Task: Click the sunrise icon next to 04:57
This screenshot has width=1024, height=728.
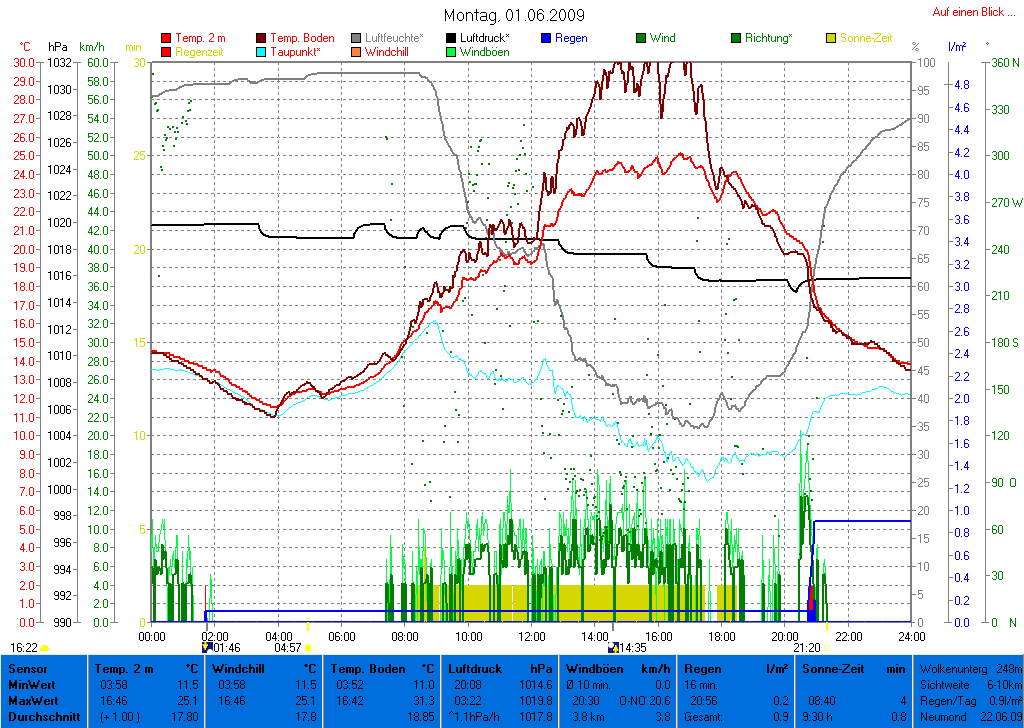Action: (x=309, y=648)
